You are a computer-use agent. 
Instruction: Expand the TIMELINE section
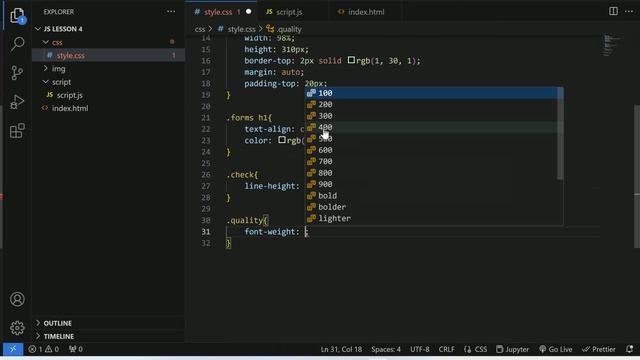pos(58,336)
